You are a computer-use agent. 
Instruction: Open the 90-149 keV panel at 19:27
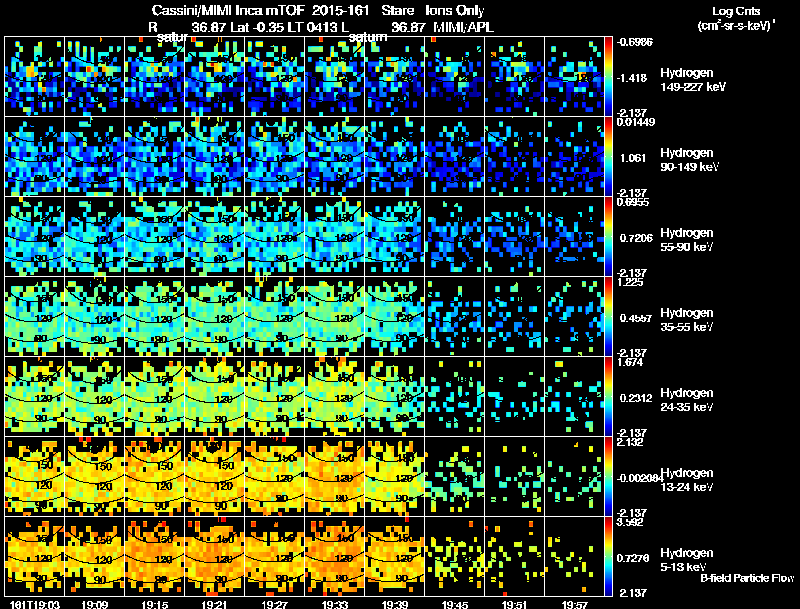(x=274, y=157)
